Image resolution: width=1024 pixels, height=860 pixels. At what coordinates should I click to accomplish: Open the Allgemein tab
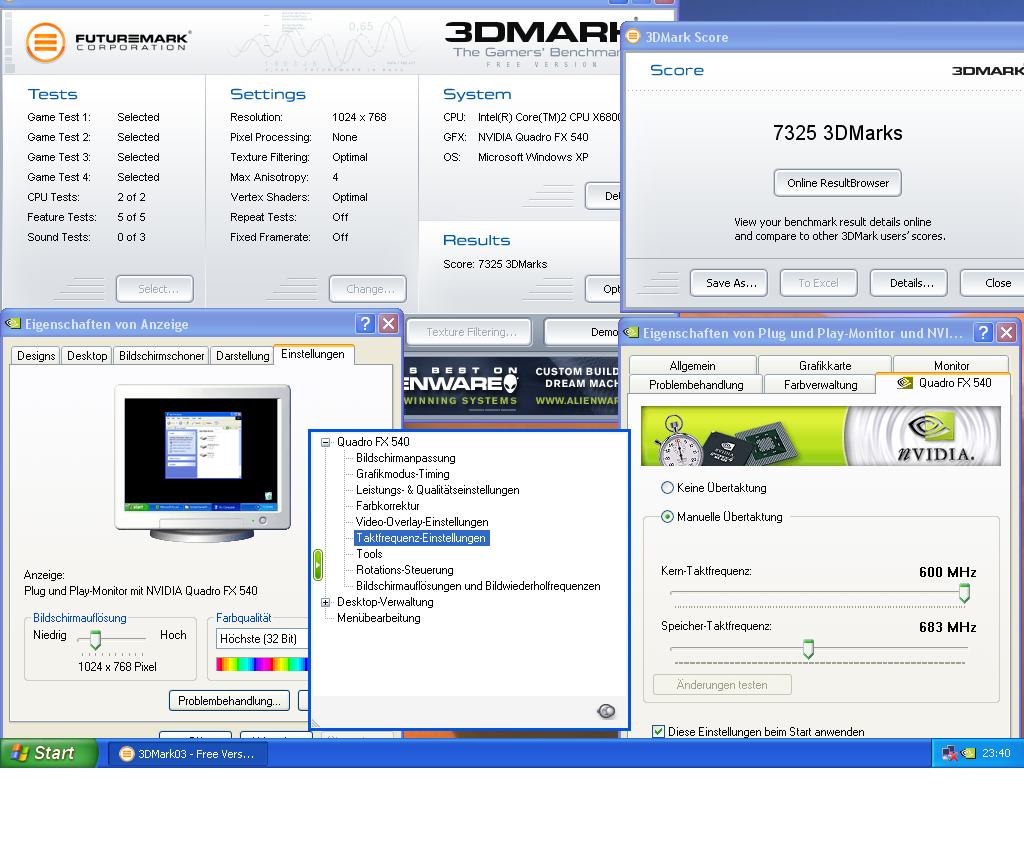[x=692, y=366]
